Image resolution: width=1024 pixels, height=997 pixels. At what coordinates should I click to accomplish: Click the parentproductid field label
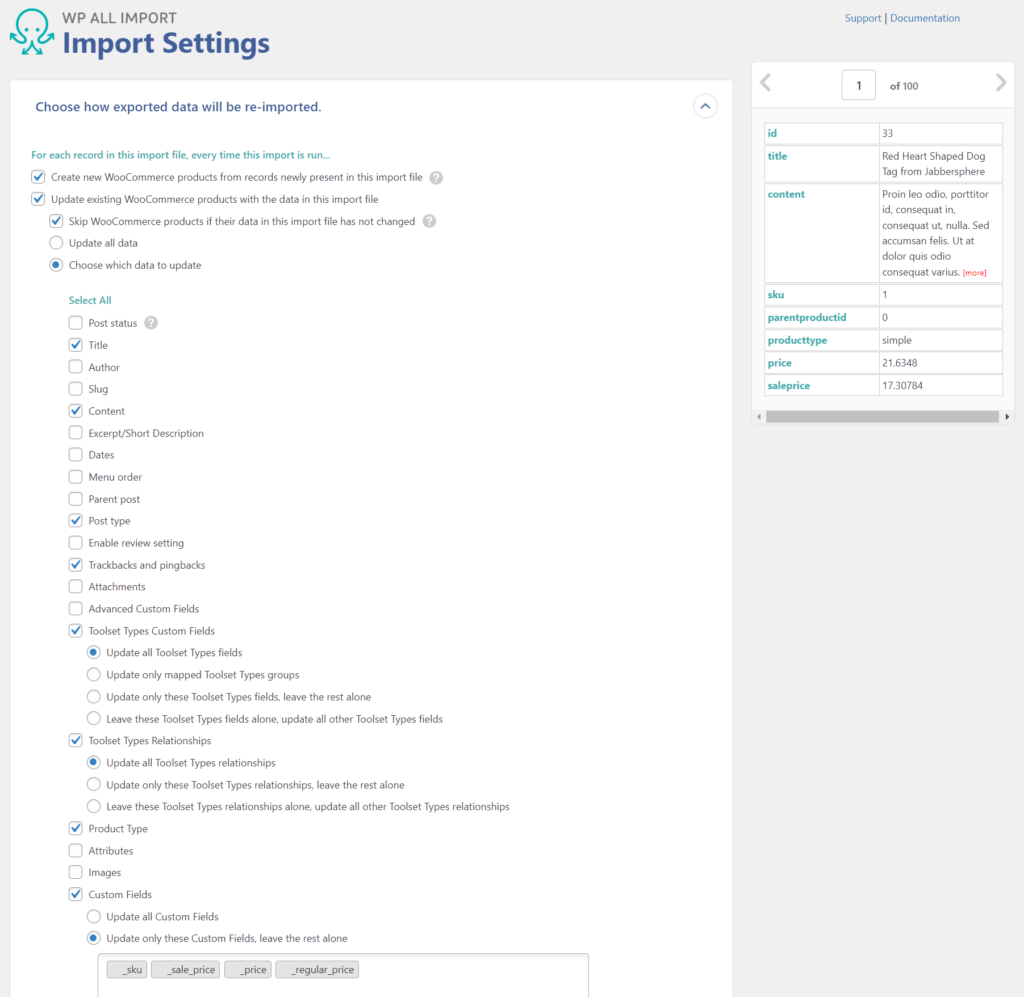click(807, 317)
